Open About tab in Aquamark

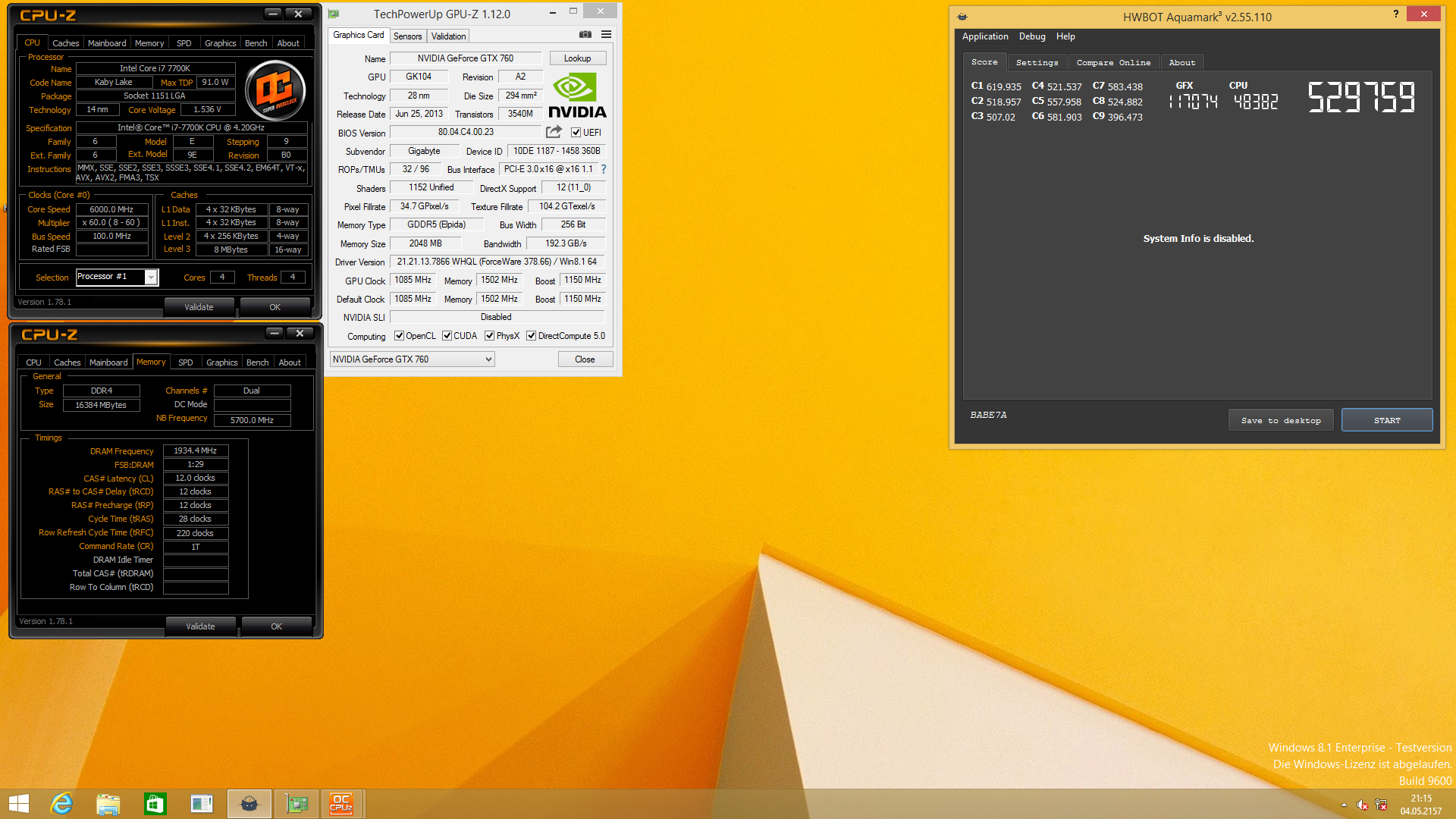coord(1181,63)
